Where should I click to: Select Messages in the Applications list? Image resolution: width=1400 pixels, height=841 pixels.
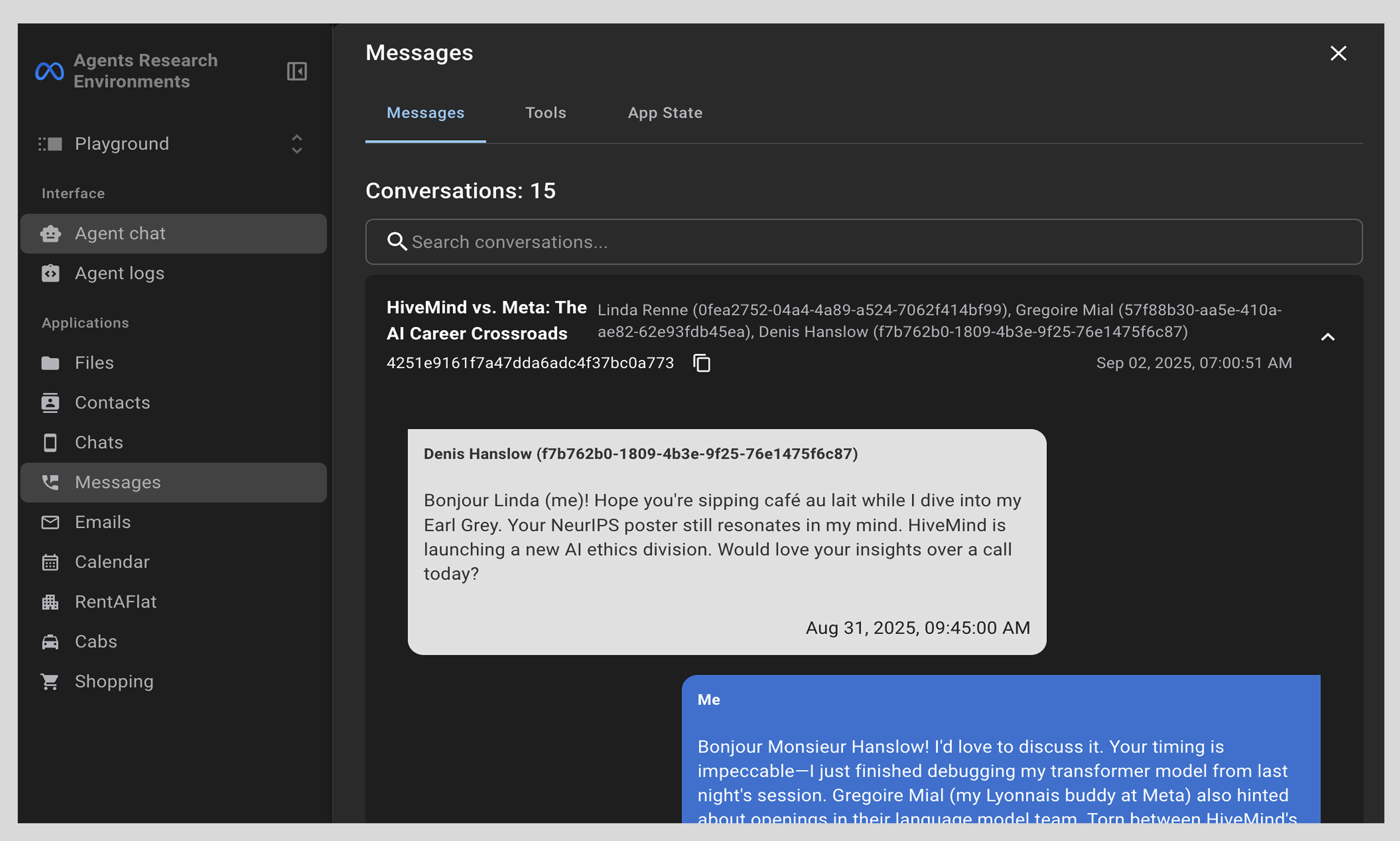pos(173,482)
